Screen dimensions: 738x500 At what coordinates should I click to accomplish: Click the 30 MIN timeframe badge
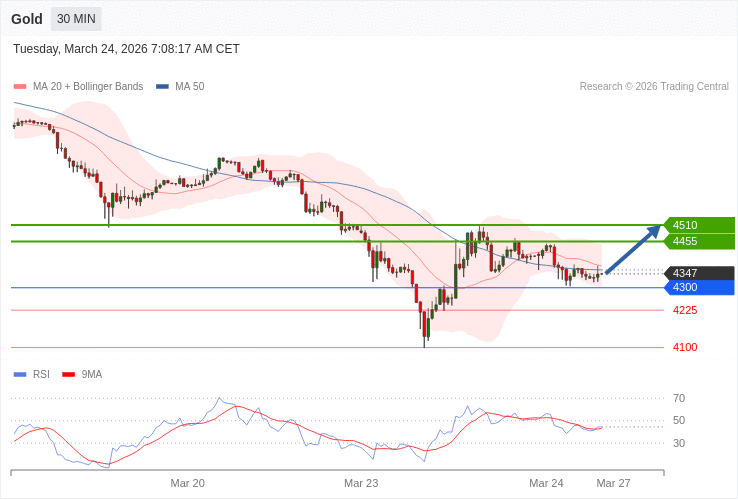coord(76,19)
